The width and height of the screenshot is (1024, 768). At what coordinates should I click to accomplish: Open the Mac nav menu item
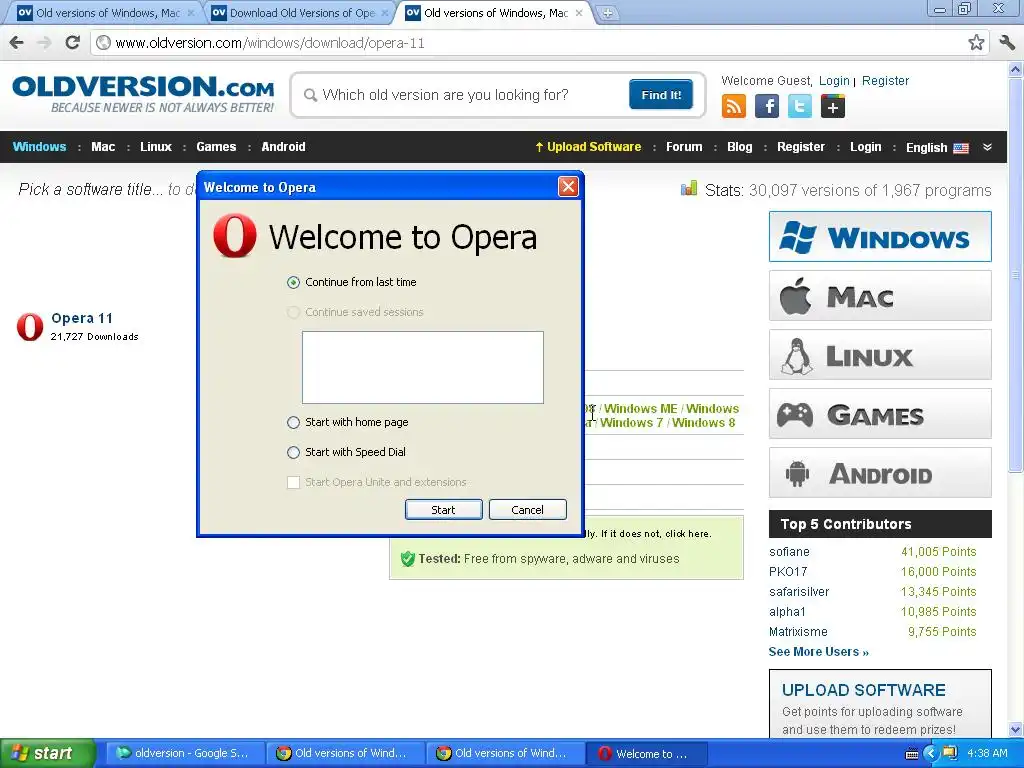(103, 147)
